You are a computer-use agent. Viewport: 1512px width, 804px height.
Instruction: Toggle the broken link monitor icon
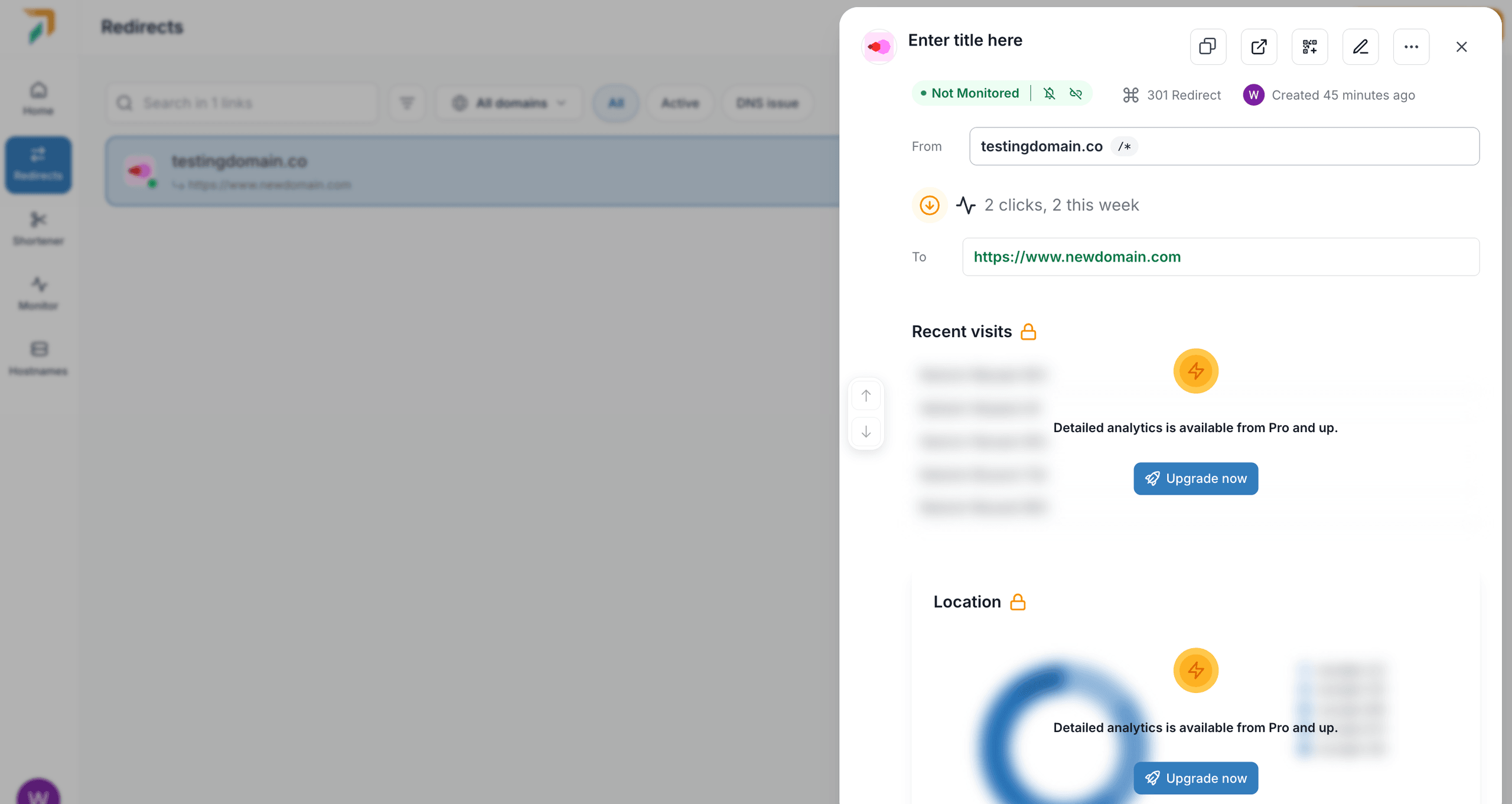pyautogui.click(x=1076, y=93)
